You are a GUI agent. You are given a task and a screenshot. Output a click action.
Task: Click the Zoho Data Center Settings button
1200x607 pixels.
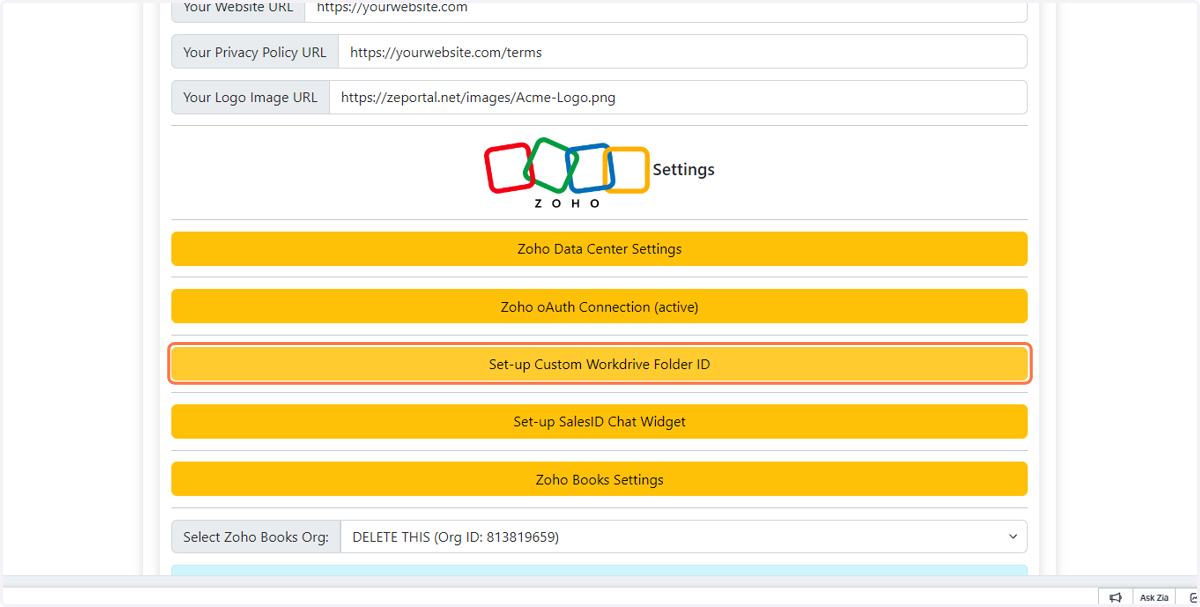coord(599,249)
